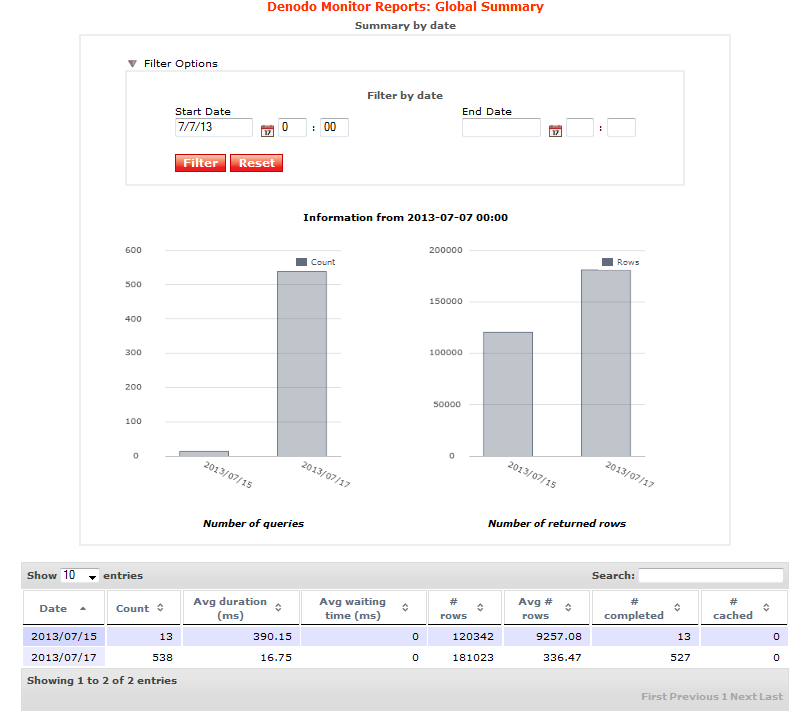The height and width of the screenshot is (716, 809).
Task: Click the 181023 rows cell
Action: [465, 657]
